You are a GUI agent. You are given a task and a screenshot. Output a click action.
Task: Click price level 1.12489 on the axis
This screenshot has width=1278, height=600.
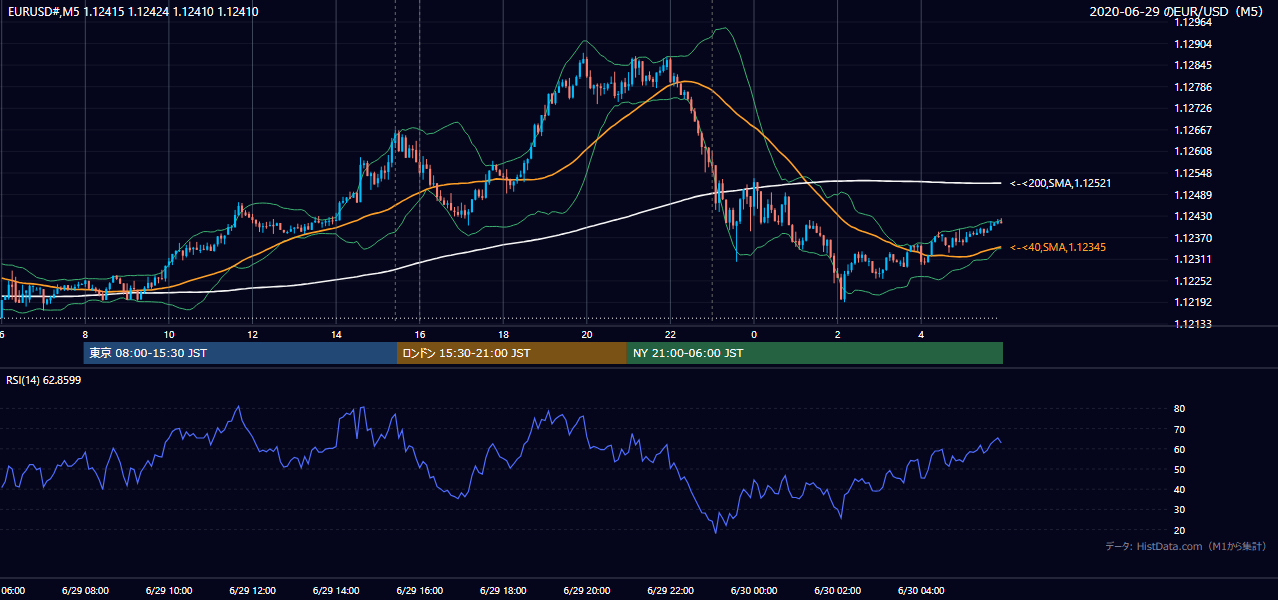1192,195
